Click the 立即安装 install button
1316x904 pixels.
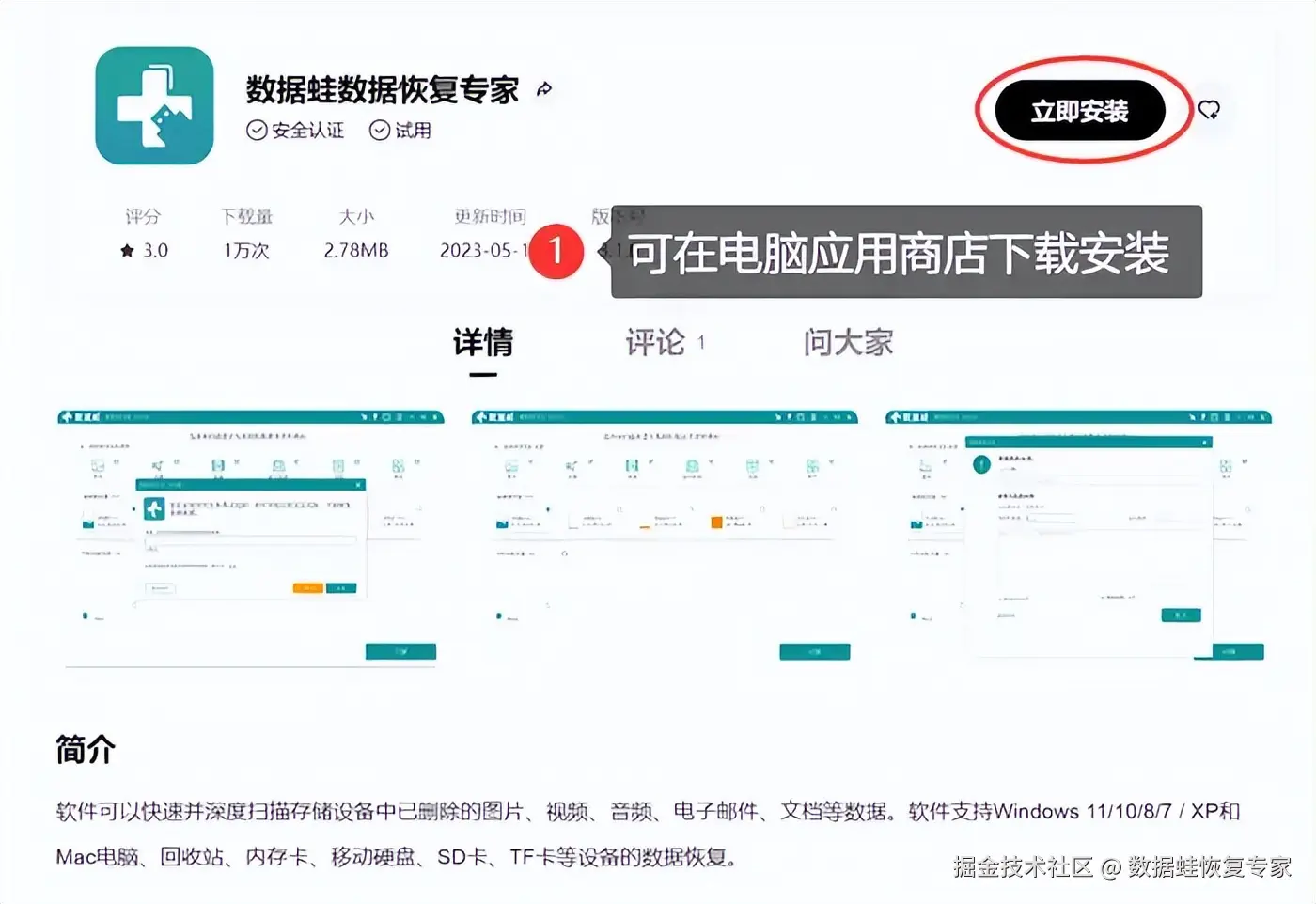tap(1080, 111)
